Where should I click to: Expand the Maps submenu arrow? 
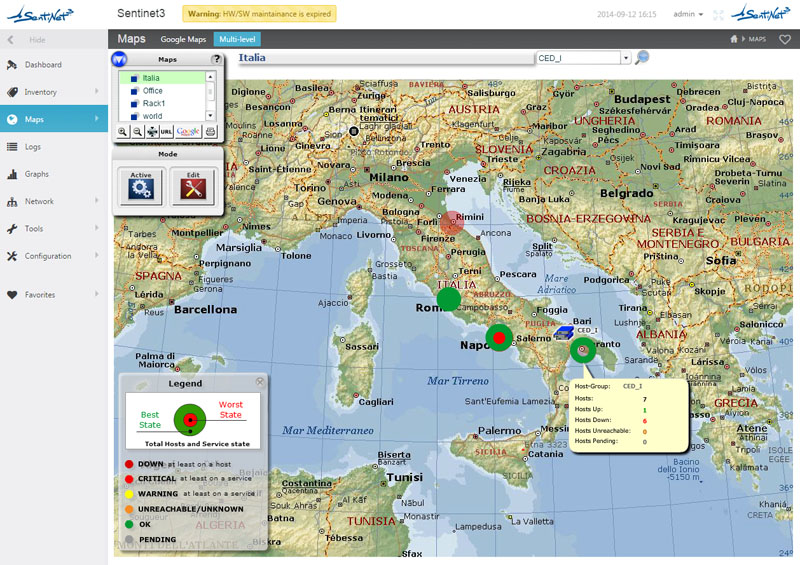tap(96, 118)
